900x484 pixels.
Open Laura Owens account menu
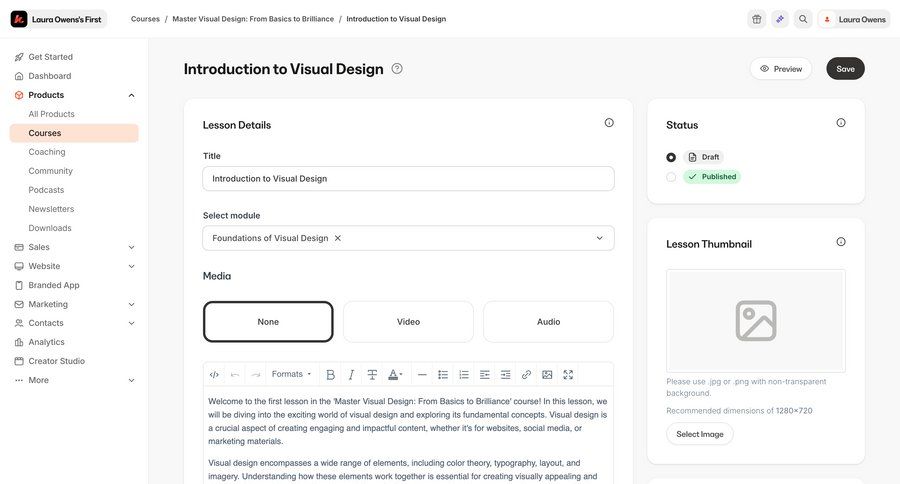(x=854, y=19)
